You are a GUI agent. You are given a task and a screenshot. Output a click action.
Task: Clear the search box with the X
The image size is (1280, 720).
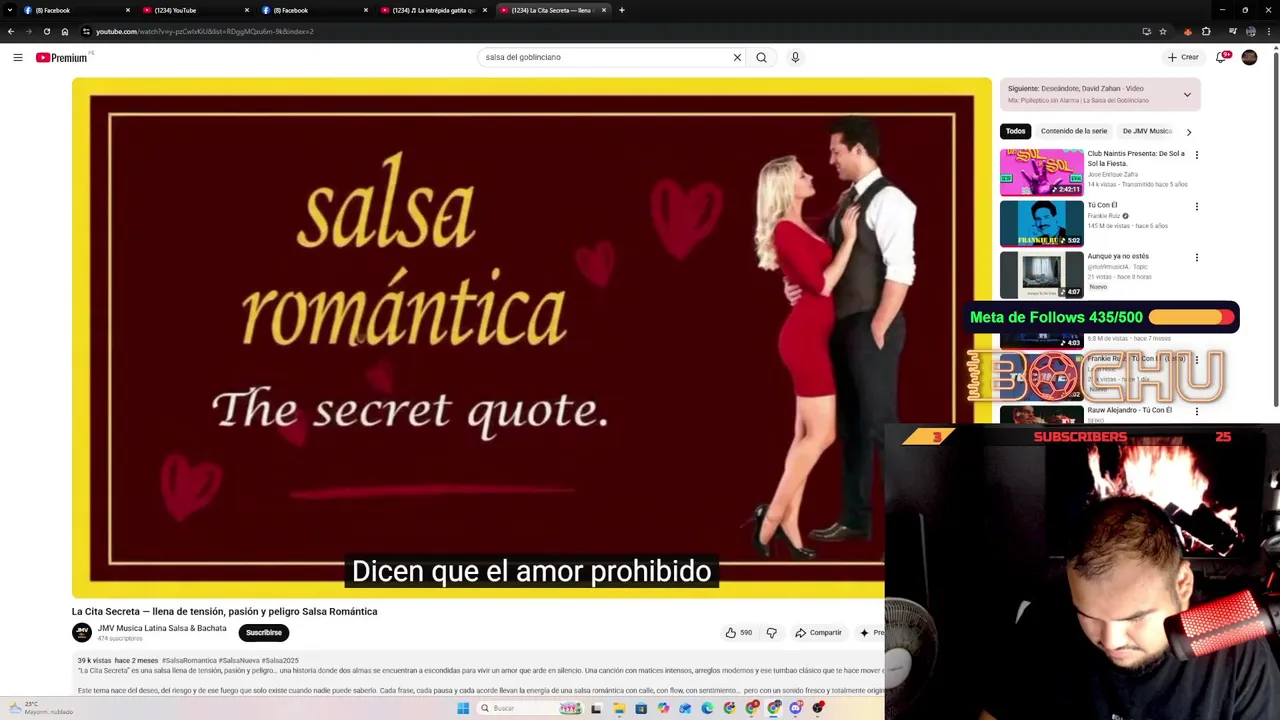click(x=737, y=57)
